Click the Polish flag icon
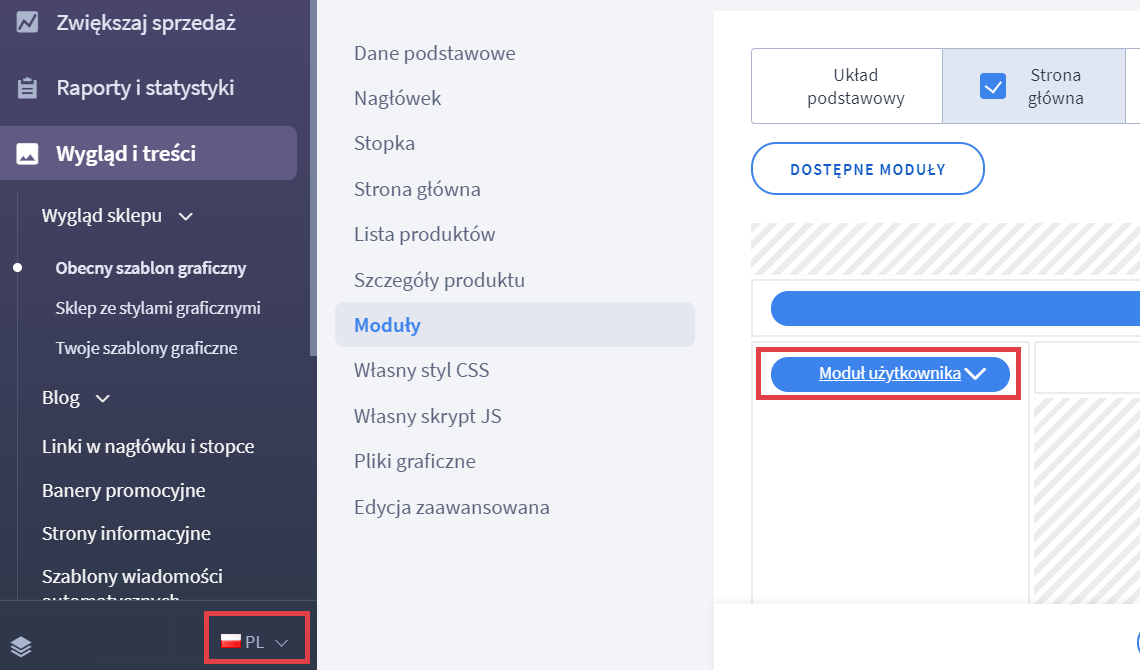 coord(231,642)
